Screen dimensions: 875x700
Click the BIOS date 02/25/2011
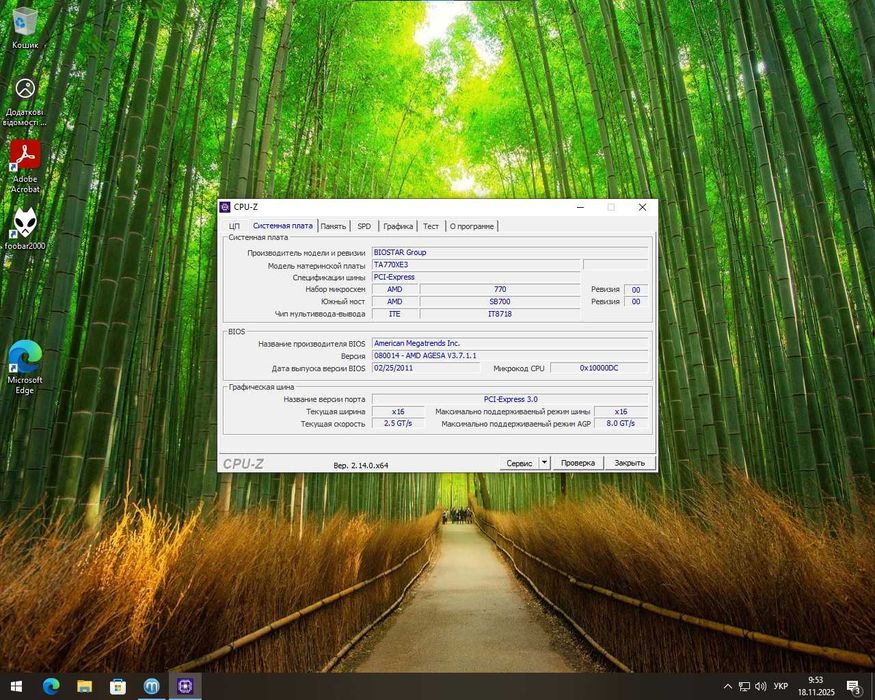click(426, 368)
